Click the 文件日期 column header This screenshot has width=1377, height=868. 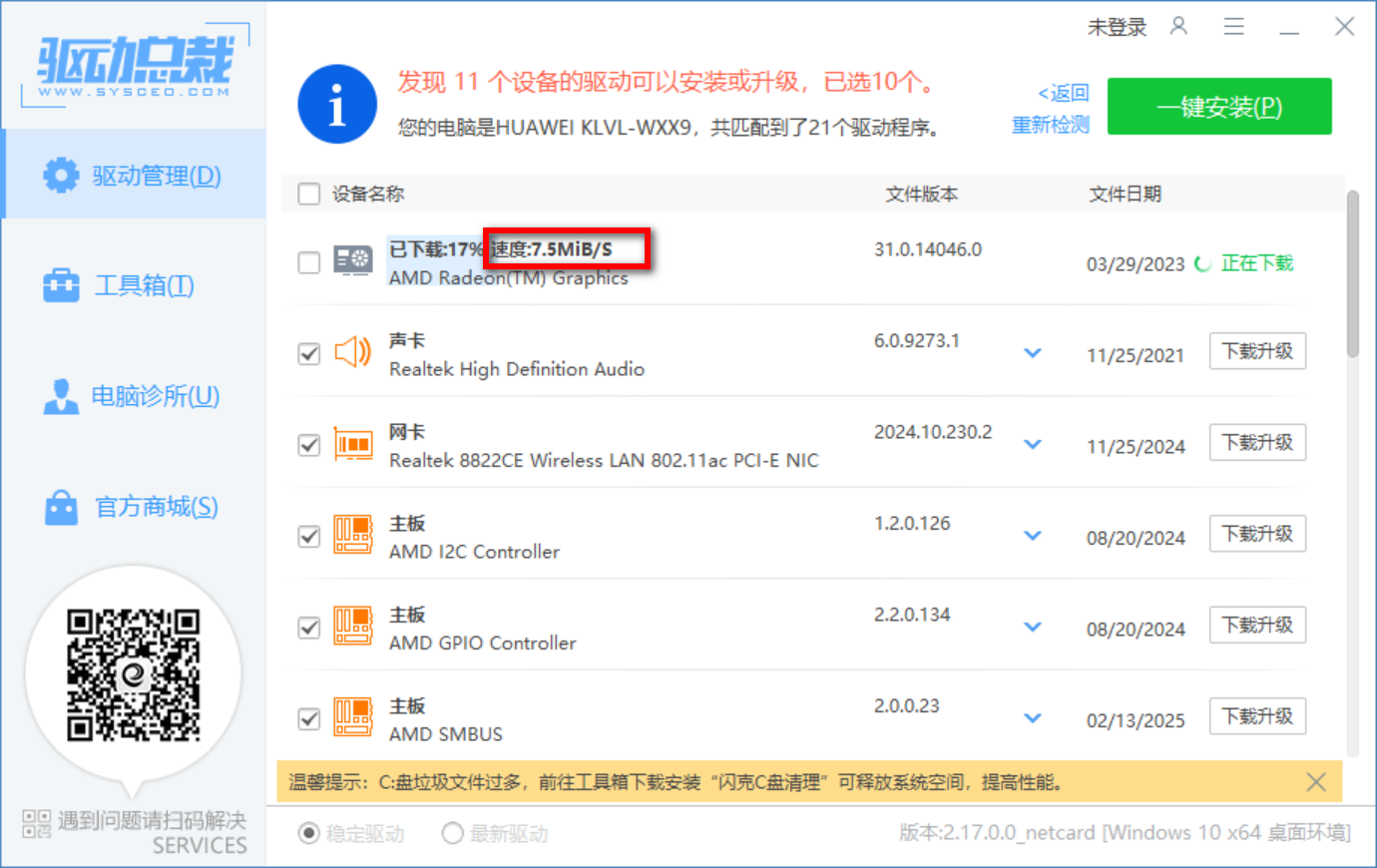[x=1126, y=194]
